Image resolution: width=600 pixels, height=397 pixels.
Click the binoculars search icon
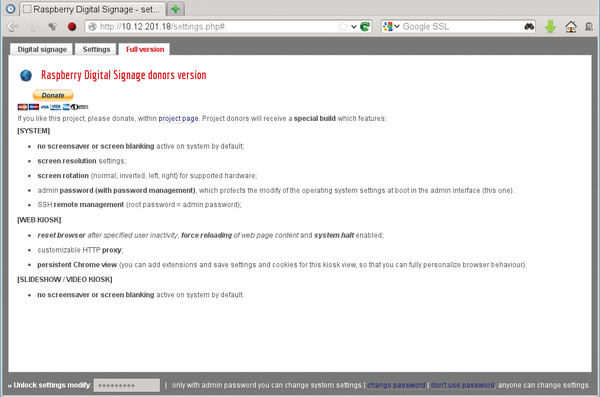[529, 26]
